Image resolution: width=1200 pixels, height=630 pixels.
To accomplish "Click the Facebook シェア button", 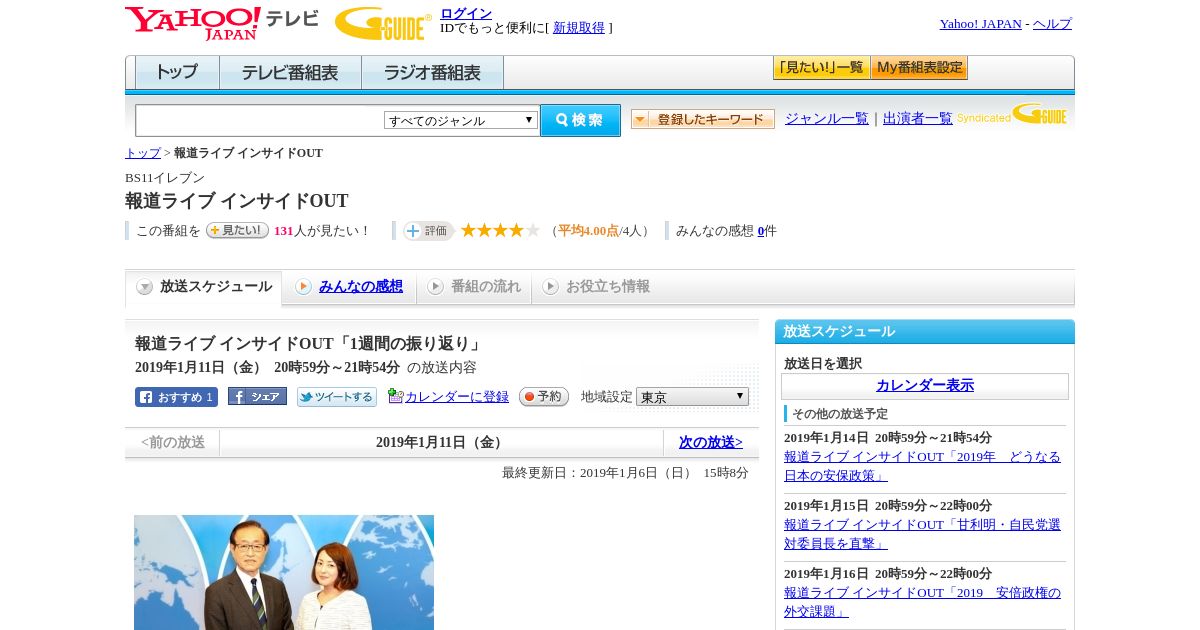I will pyautogui.click(x=257, y=397).
